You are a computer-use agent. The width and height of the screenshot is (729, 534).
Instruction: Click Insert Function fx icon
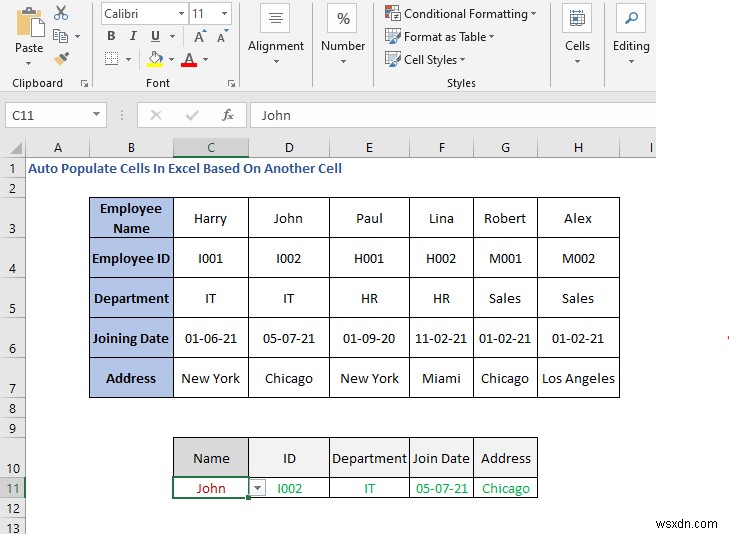pos(228,115)
